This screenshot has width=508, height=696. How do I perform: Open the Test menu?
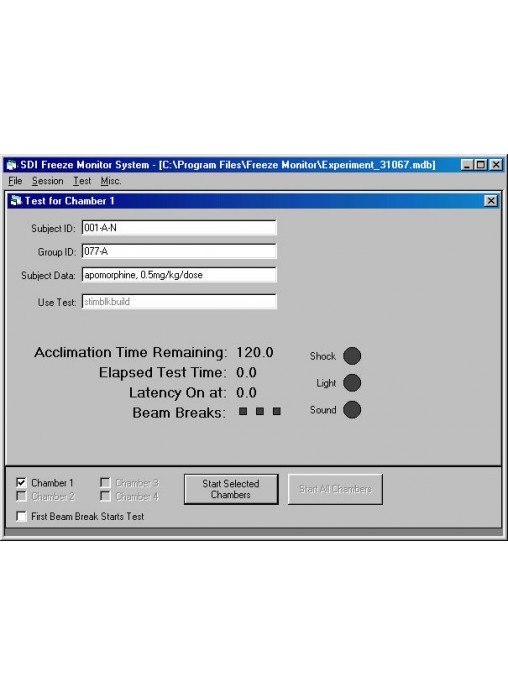click(x=82, y=181)
